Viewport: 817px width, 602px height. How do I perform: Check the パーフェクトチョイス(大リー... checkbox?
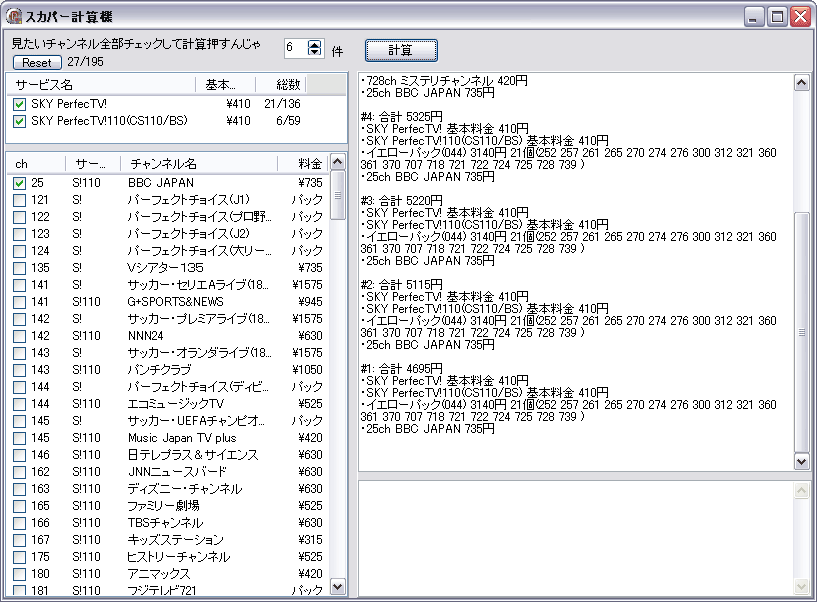point(19,251)
